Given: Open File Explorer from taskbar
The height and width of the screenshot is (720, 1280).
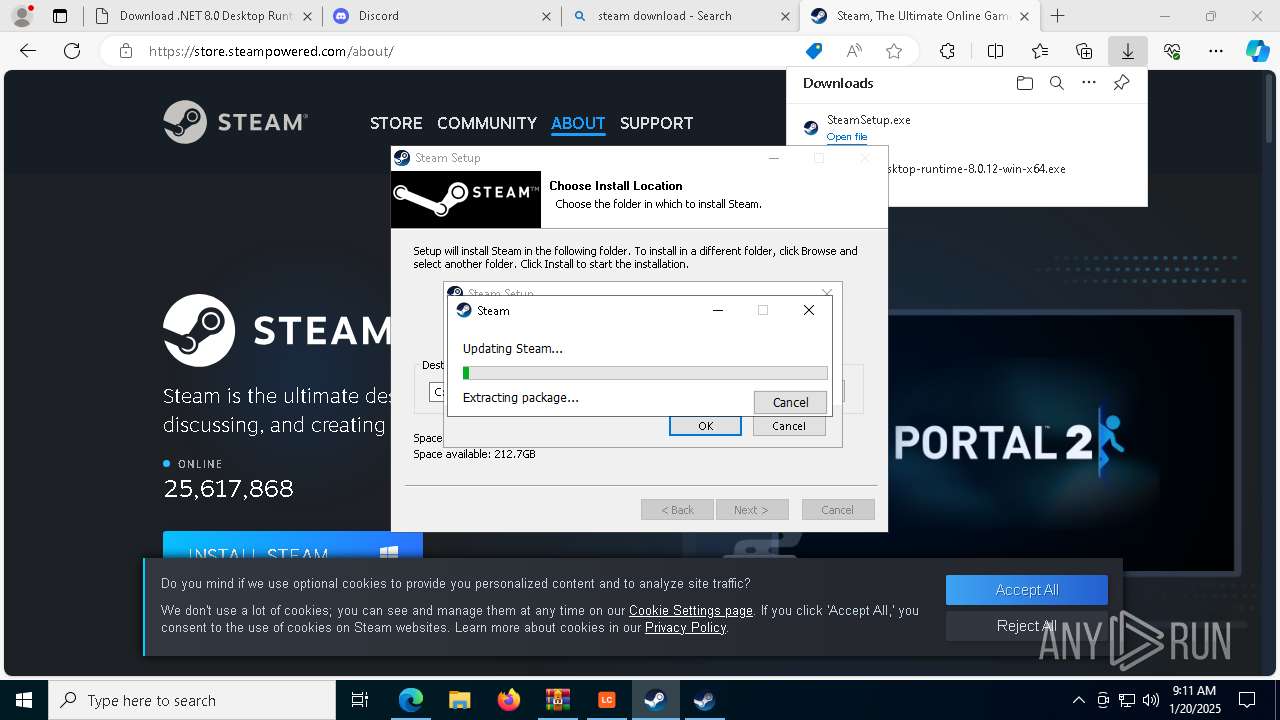Looking at the screenshot, I should [459, 700].
